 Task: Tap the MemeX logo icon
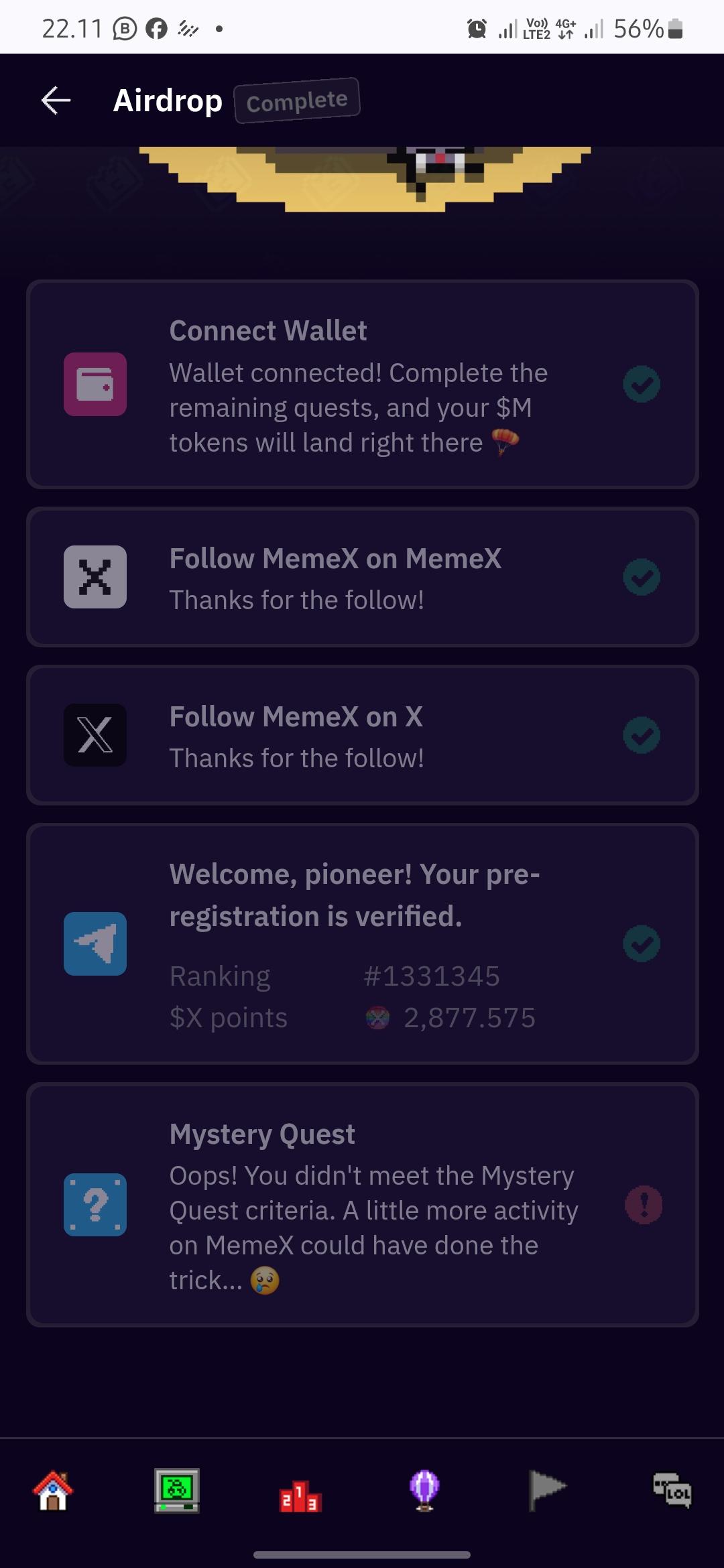pos(95,577)
